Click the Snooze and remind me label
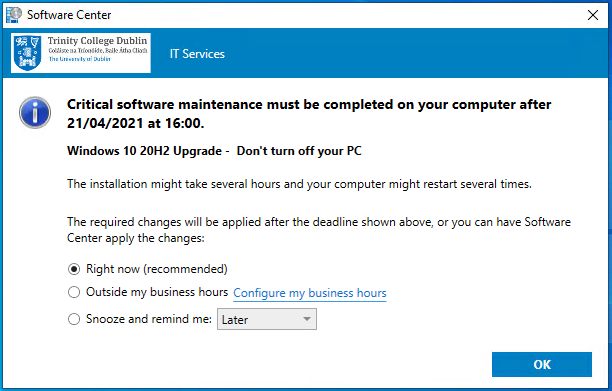Viewport: 612px width, 391px height. 149,319
